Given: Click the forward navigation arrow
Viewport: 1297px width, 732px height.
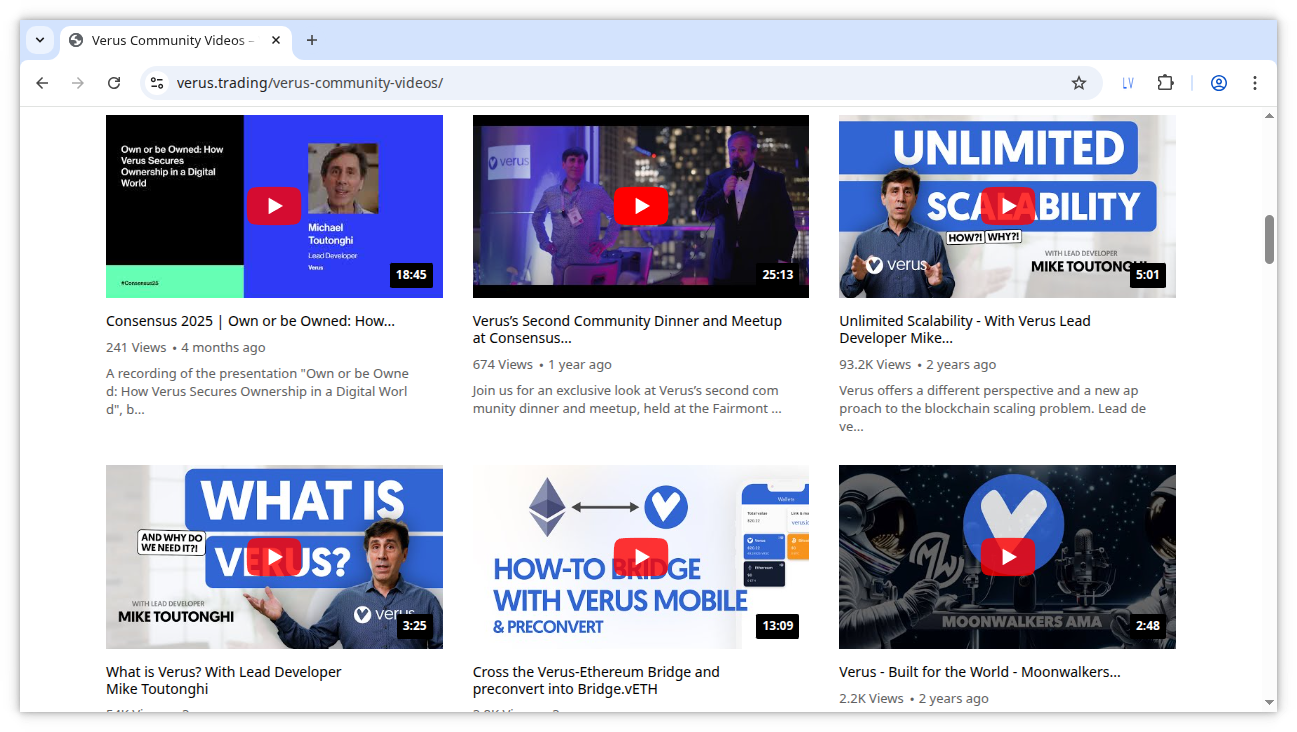Looking at the screenshot, I should 77,83.
